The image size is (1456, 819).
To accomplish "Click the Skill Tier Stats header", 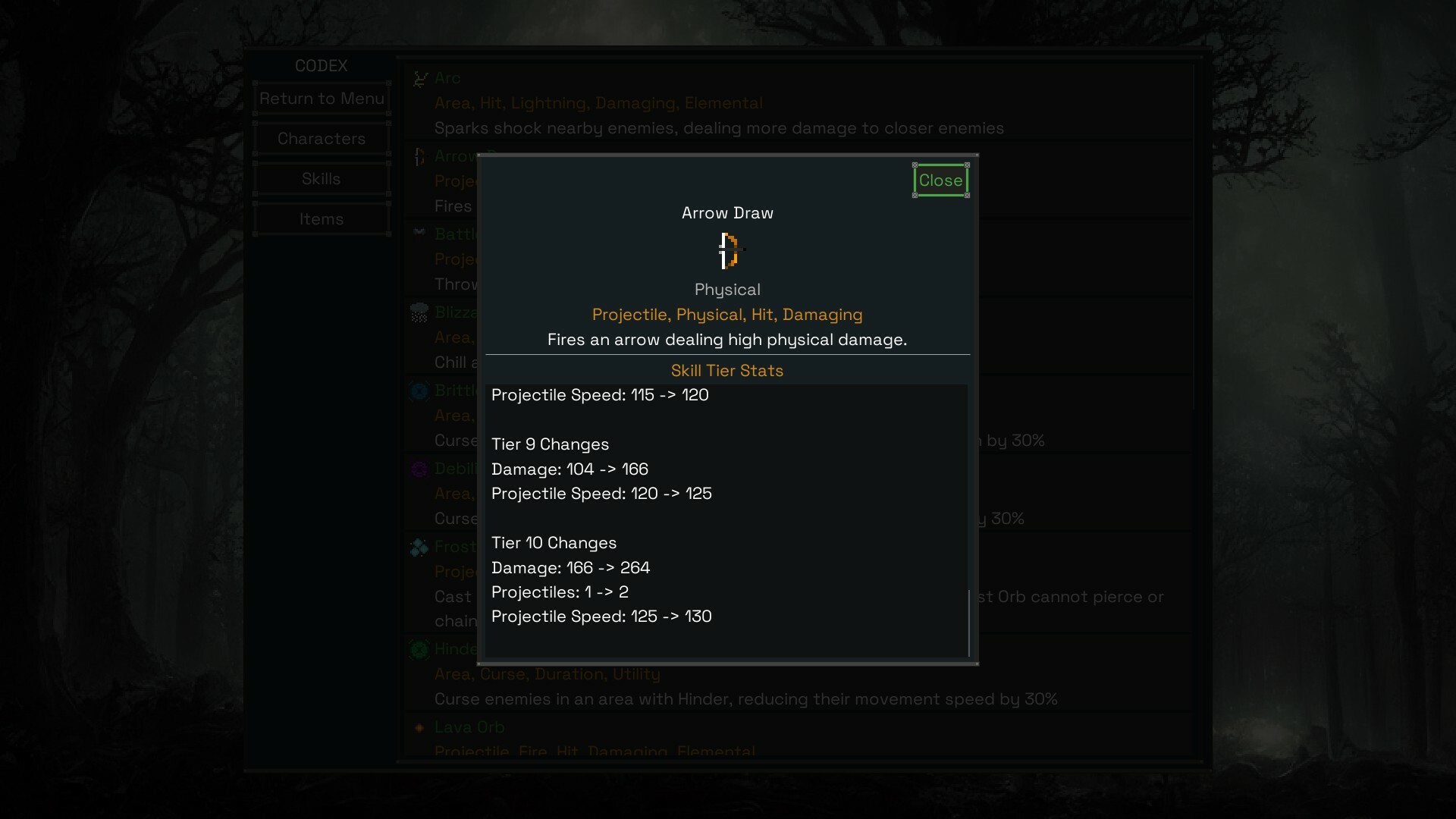I will click(x=726, y=371).
